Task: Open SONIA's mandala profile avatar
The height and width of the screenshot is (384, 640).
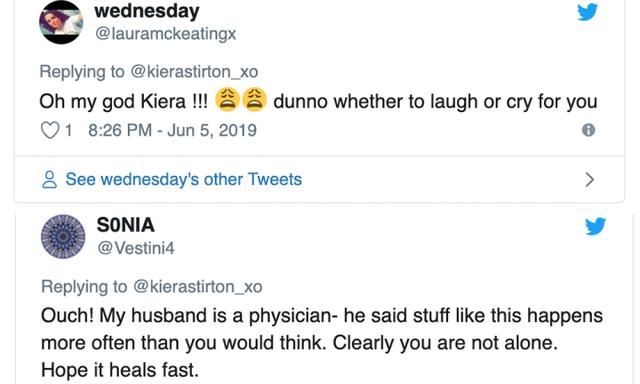Action: (63, 236)
